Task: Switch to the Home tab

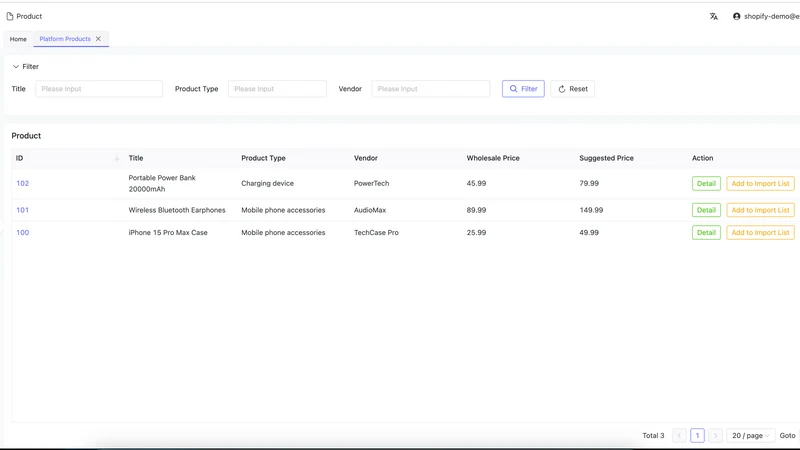Action: [x=18, y=39]
